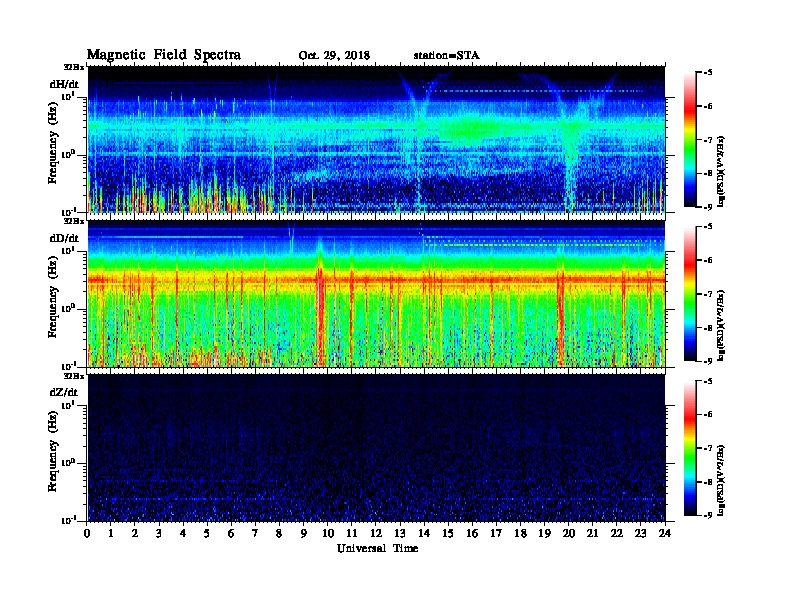
Task: Click the "-8" tick of the dD/dt color scale
Action: [x=708, y=328]
